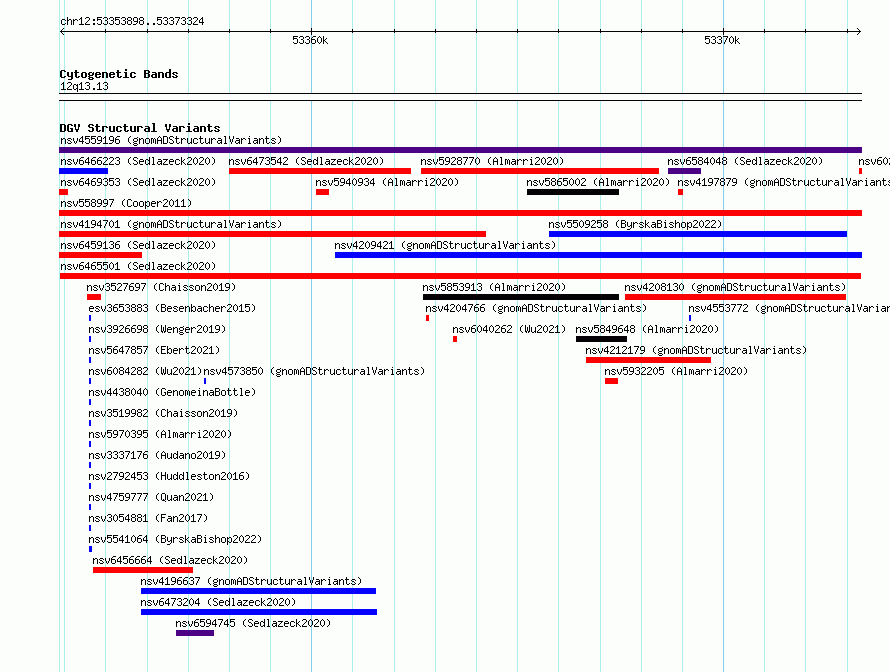The image size is (890, 672).
Task: Open nsv5932205 (Almarri2020) variant
Action: point(676,371)
